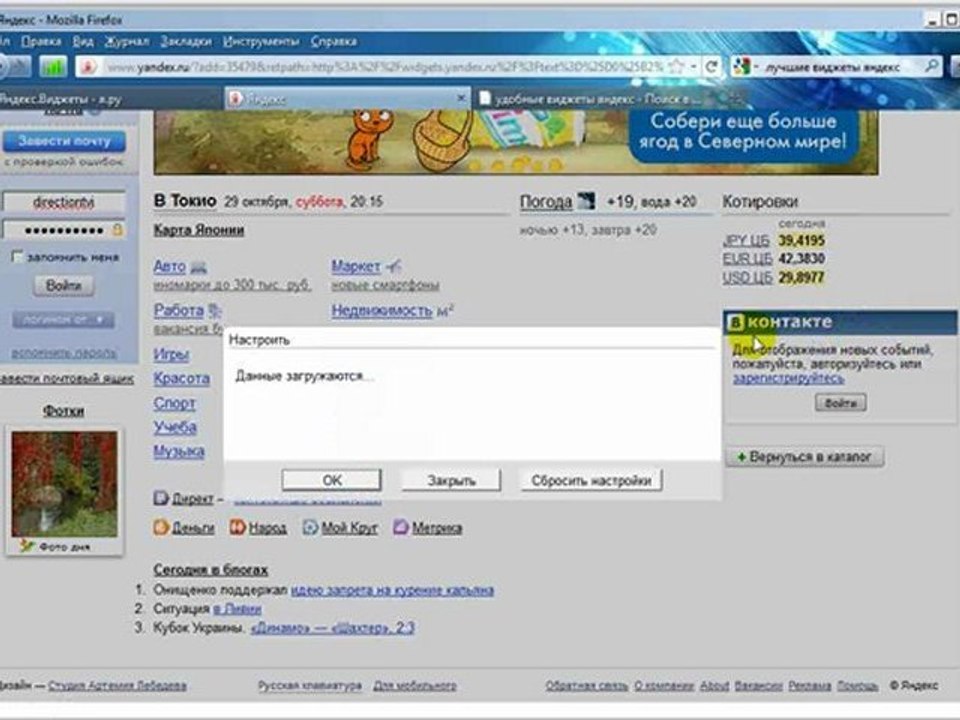Open the Спорт link
The width and height of the screenshot is (960, 720).
pyautogui.click(x=174, y=403)
